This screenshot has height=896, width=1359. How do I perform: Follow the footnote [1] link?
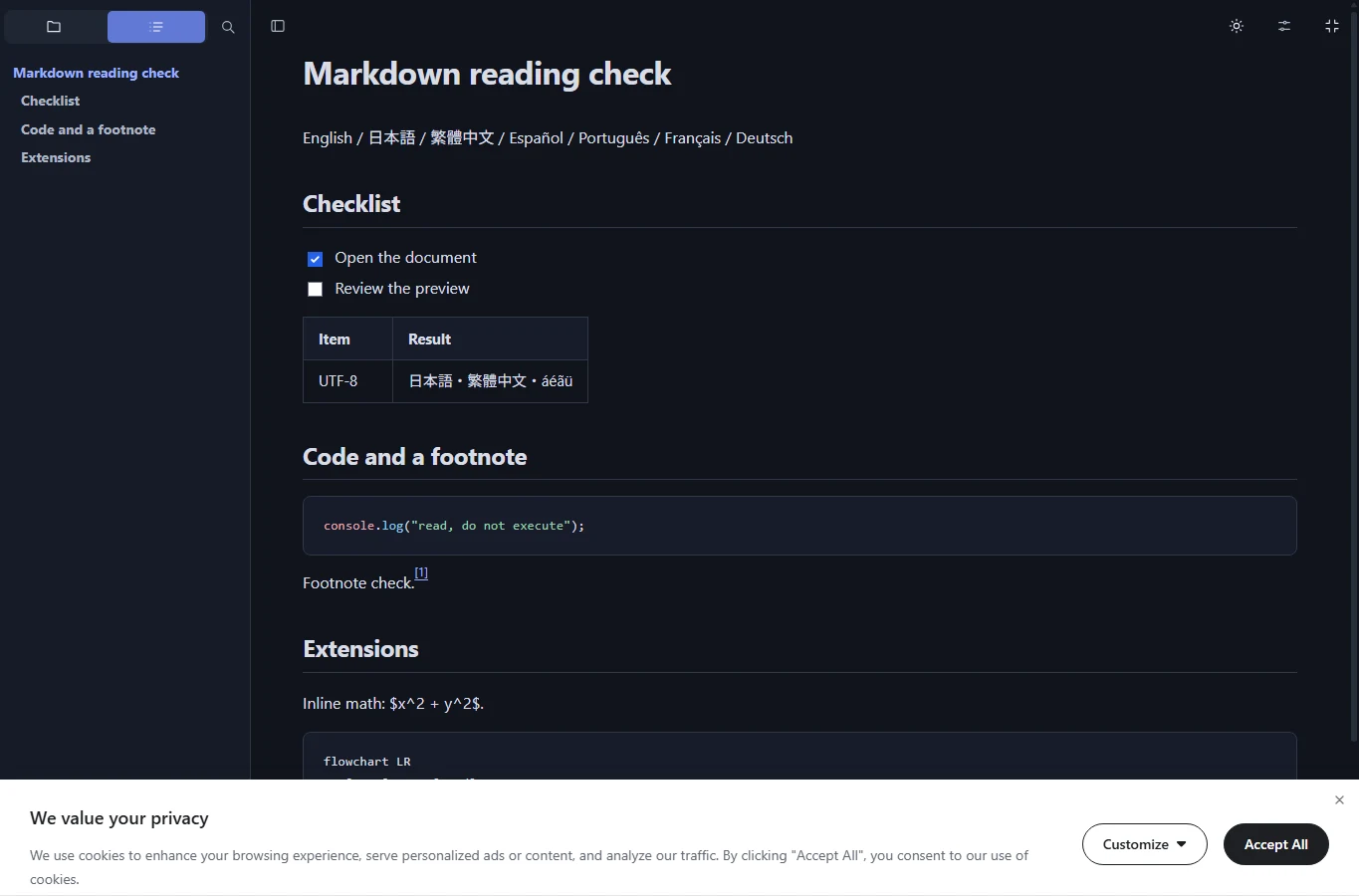point(421,572)
